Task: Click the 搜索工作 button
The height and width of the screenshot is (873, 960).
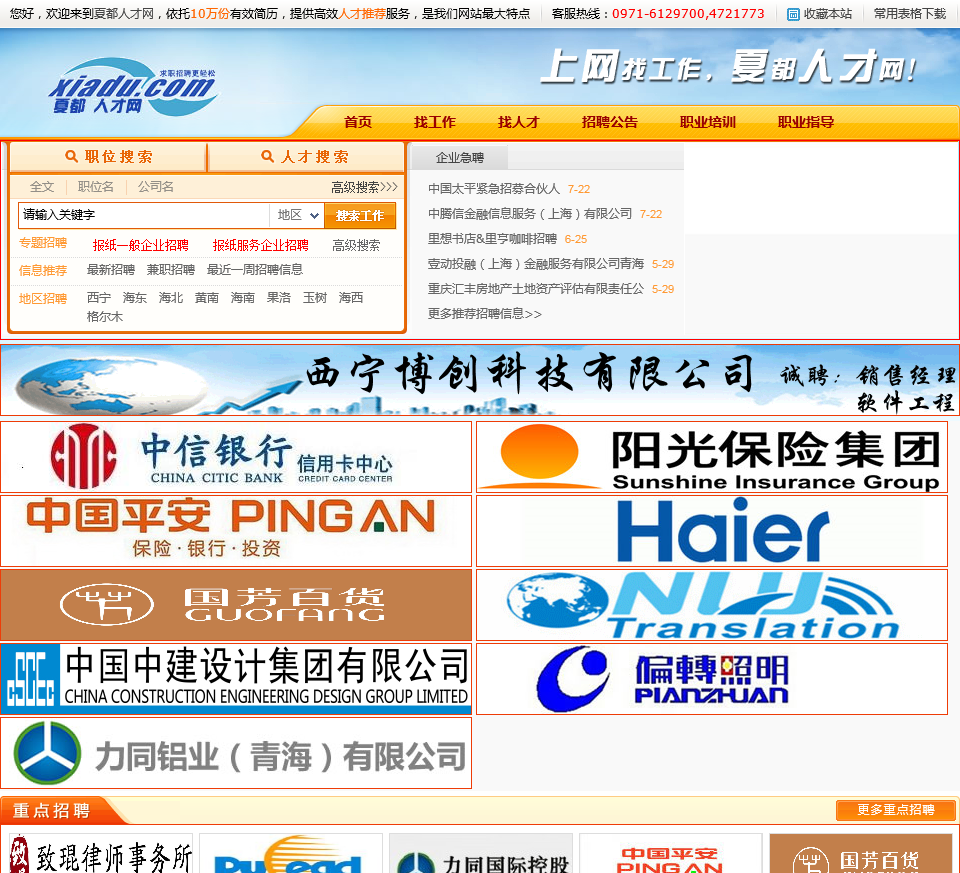Action: pyautogui.click(x=360, y=215)
